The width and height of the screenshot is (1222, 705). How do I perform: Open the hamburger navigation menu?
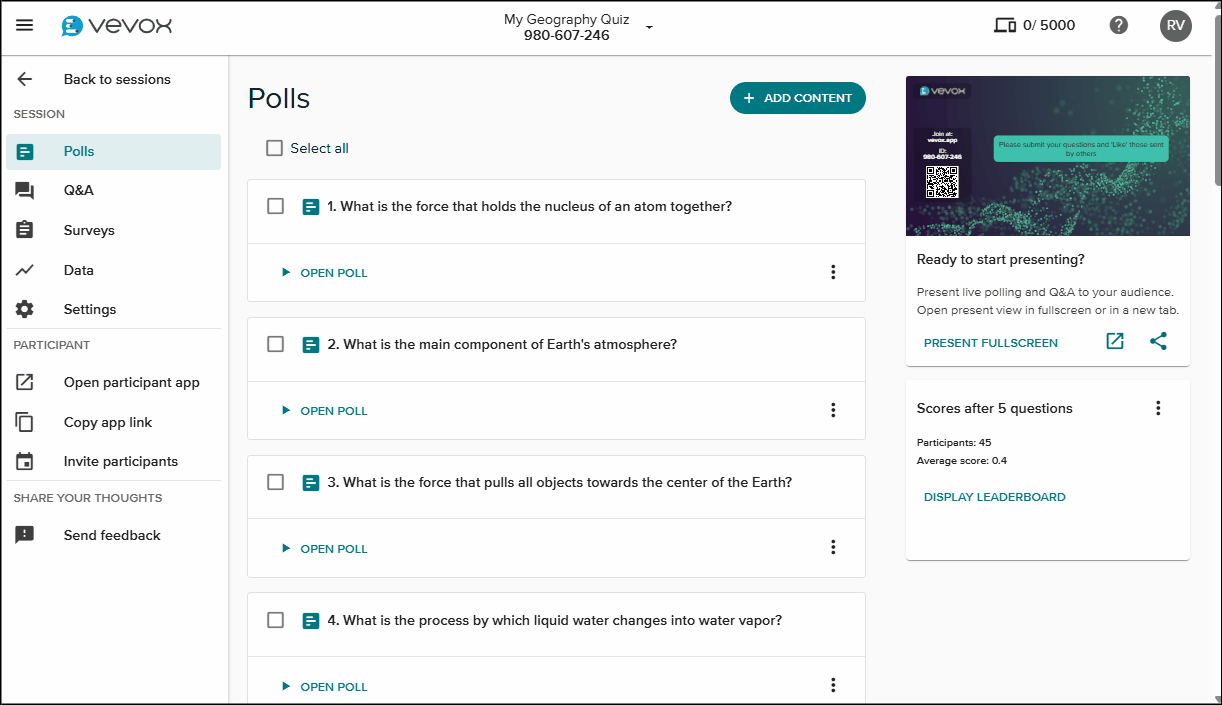[x=25, y=26]
